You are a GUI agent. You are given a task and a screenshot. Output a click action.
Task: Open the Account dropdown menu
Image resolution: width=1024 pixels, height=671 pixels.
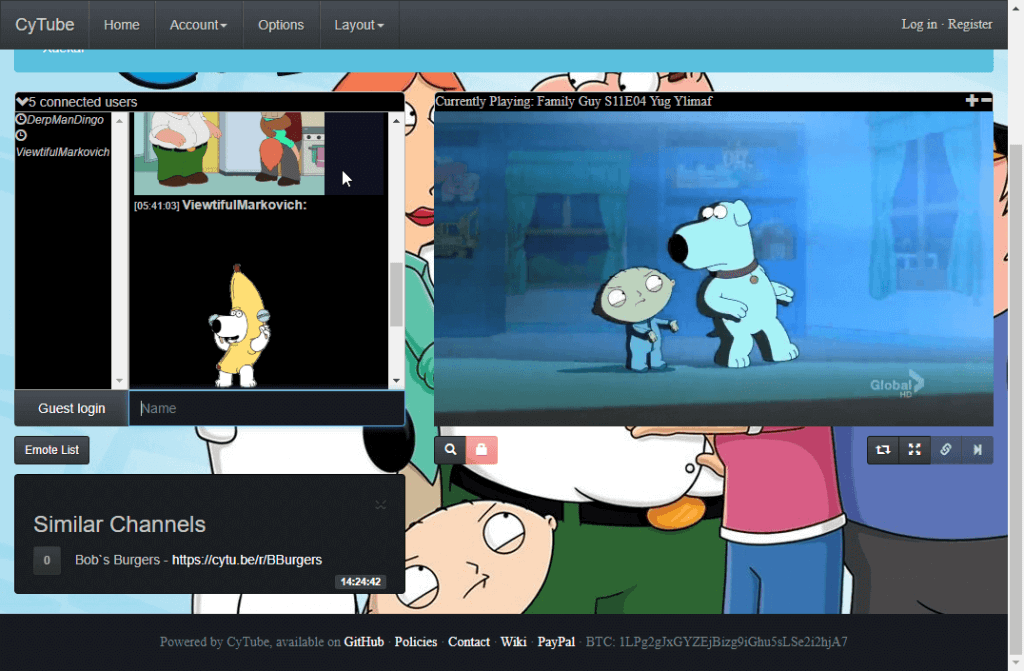coord(198,25)
